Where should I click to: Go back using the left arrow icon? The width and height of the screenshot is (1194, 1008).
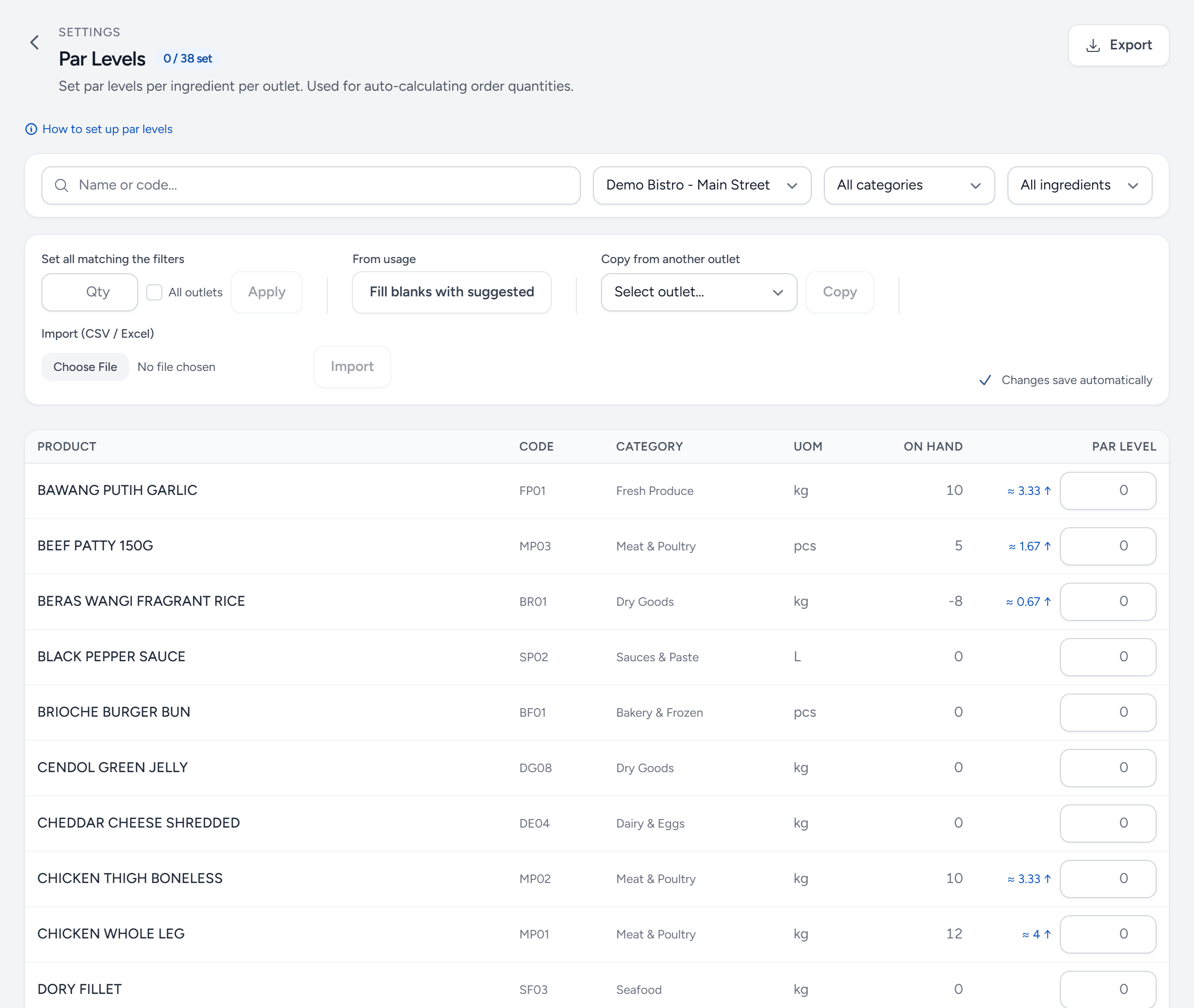(x=35, y=42)
